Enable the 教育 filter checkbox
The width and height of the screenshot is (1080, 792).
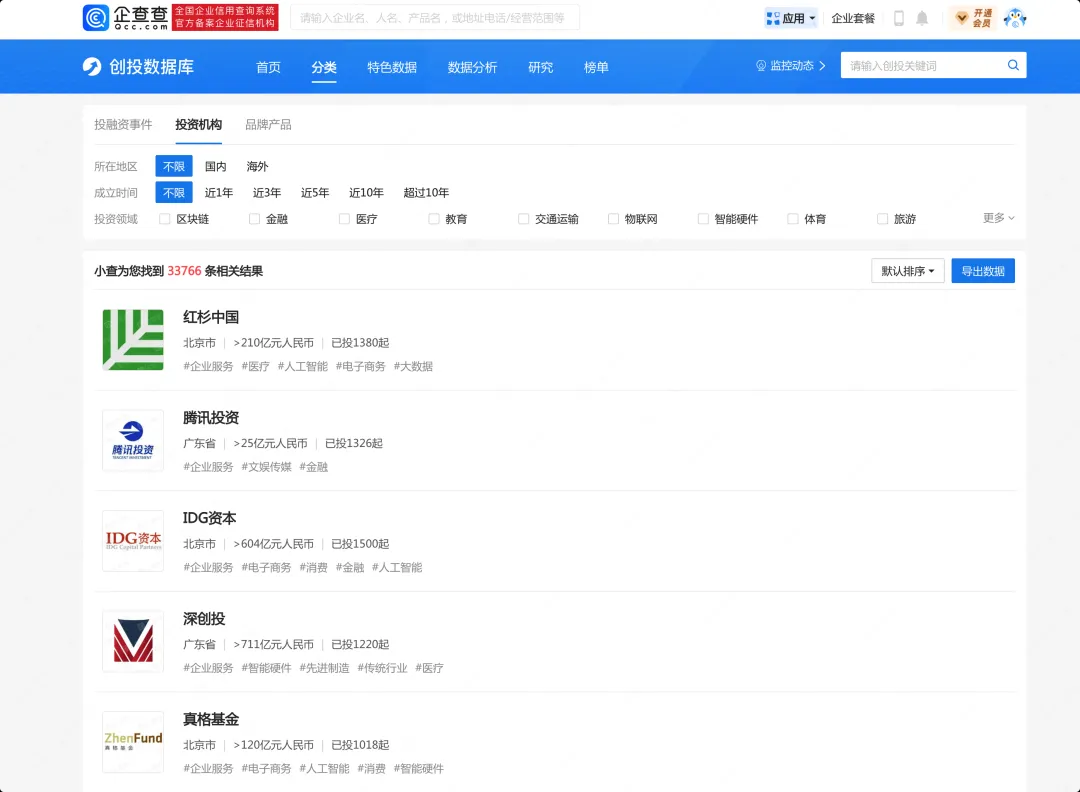(x=434, y=219)
